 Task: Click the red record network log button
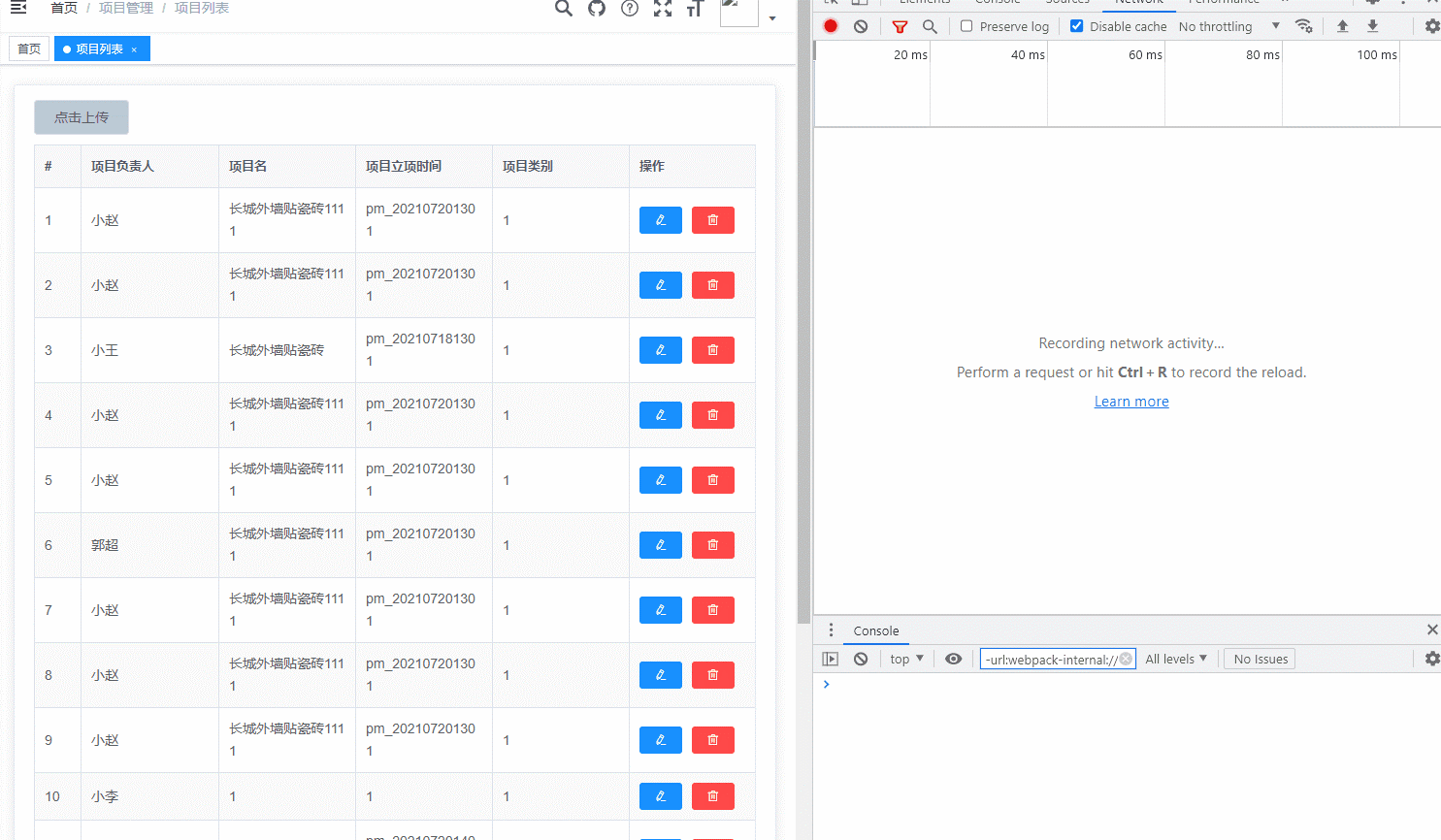[831, 26]
